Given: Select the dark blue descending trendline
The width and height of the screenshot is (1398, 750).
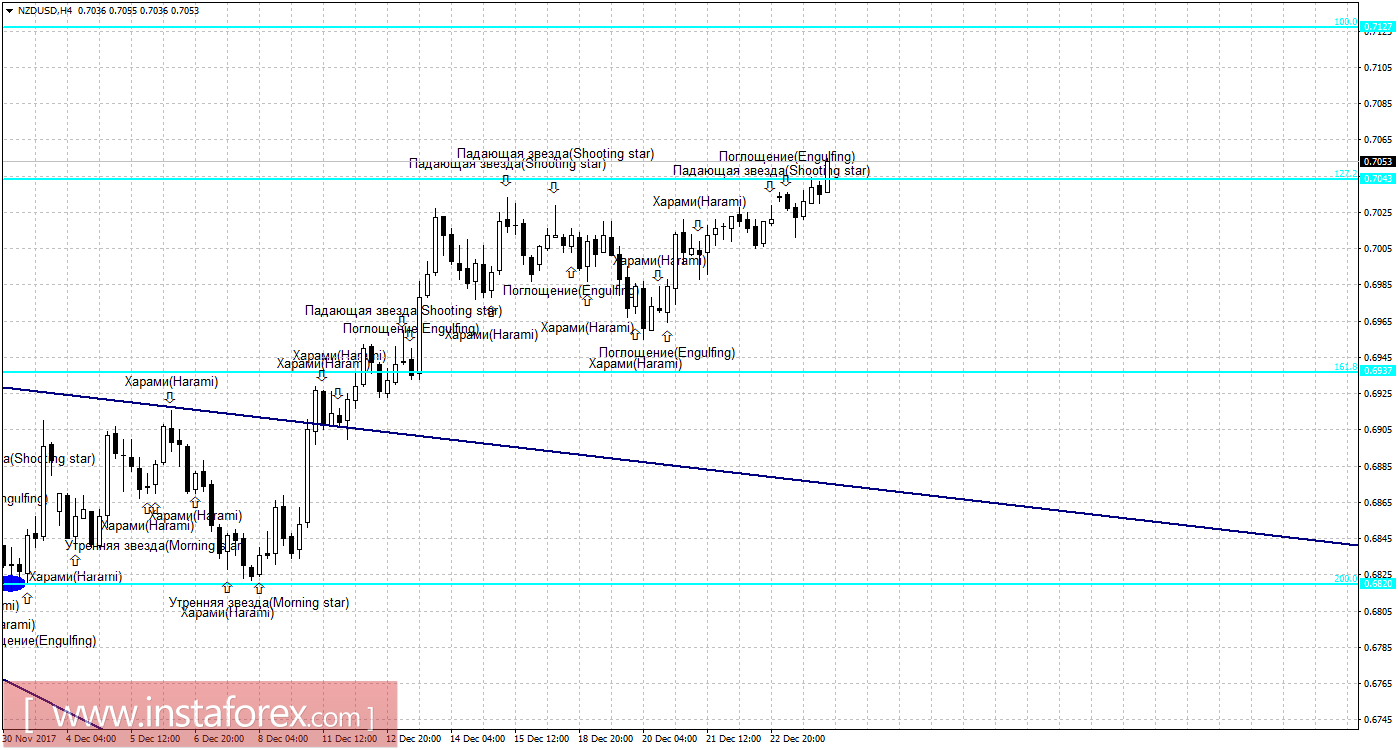Looking at the screenshot, I should (680, 466).
